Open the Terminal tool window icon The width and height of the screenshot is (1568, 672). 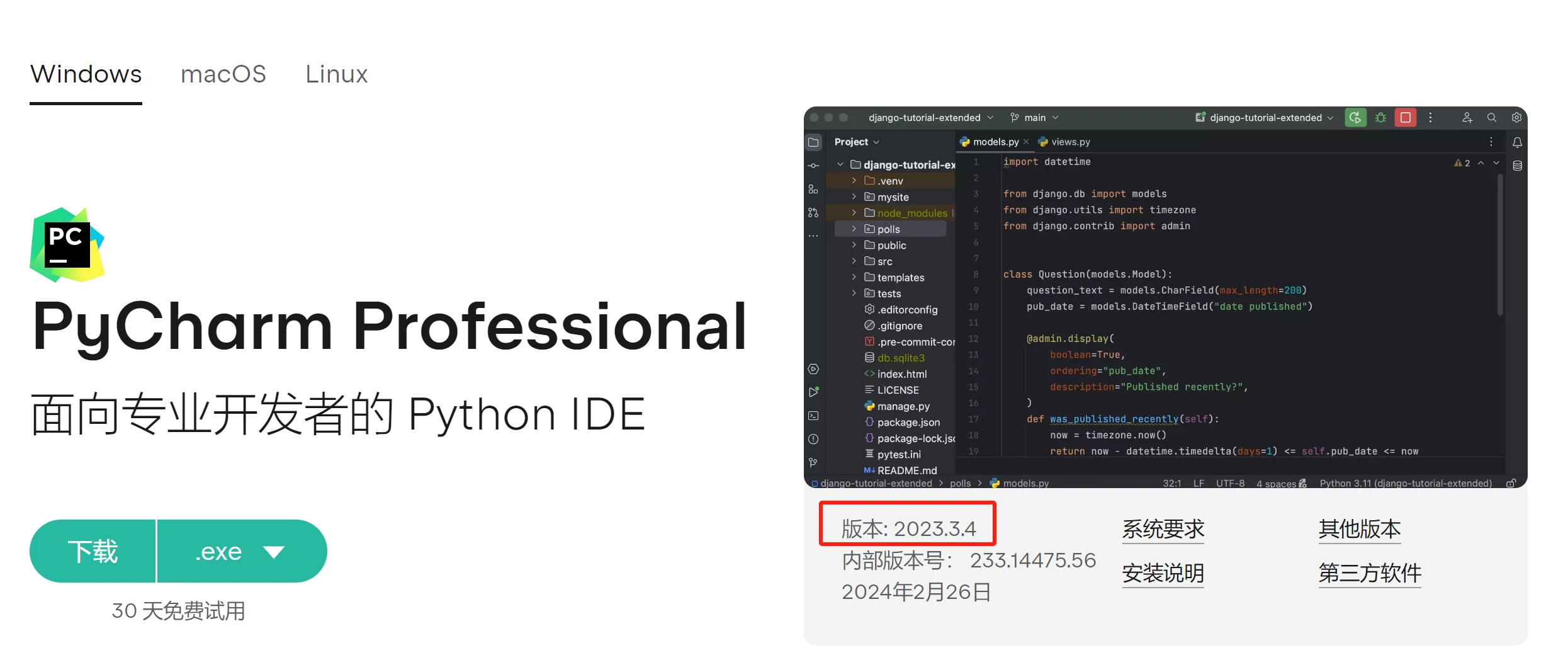coord(813,416)
